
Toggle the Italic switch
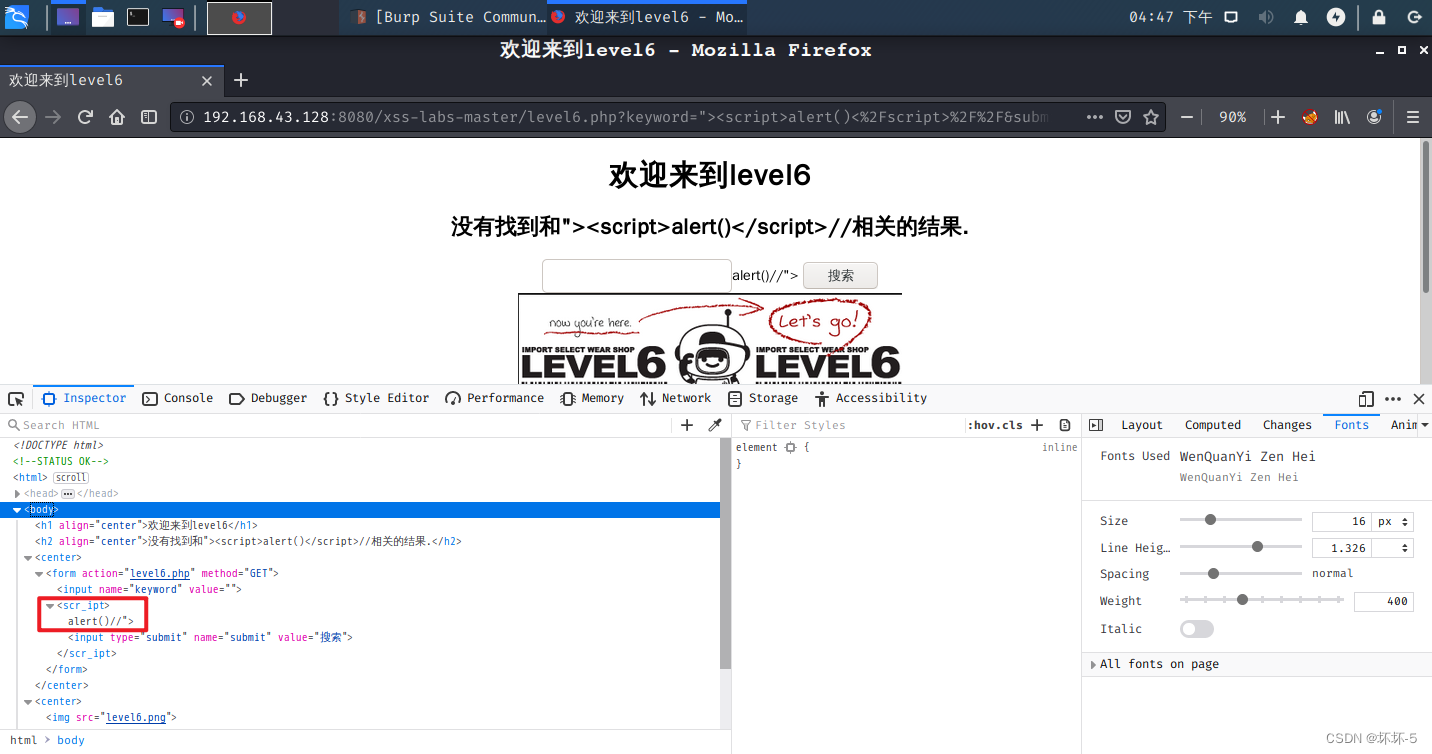point(1197,629)
